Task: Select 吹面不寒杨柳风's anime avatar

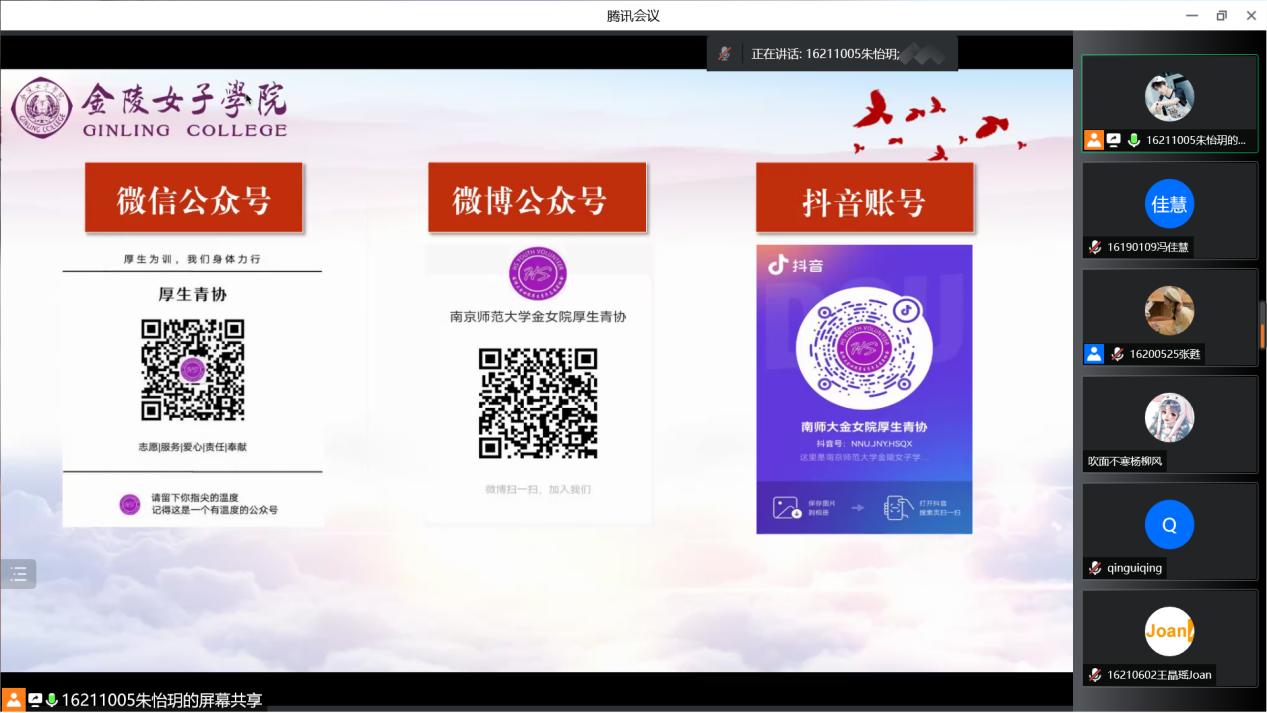Action: tap(1169, 418)
